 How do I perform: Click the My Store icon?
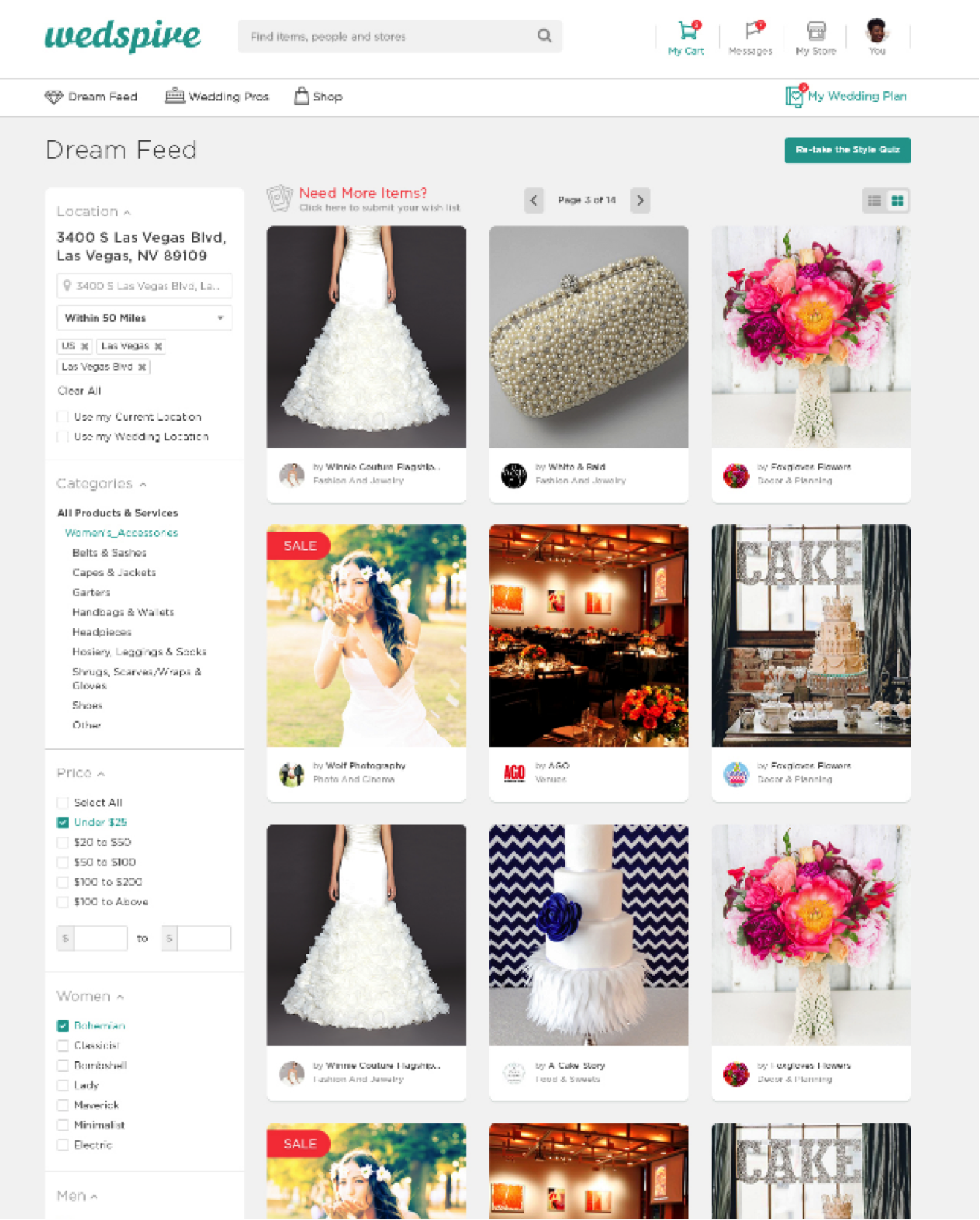coord(815,31)
